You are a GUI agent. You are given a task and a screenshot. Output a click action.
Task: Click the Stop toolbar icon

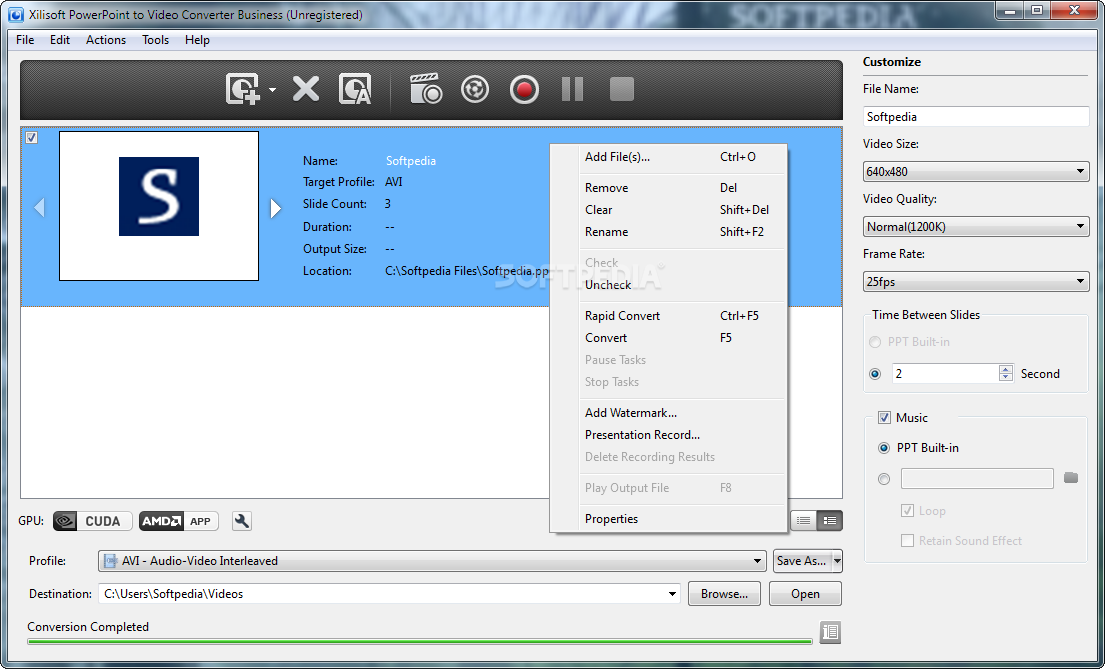point(622,90)
